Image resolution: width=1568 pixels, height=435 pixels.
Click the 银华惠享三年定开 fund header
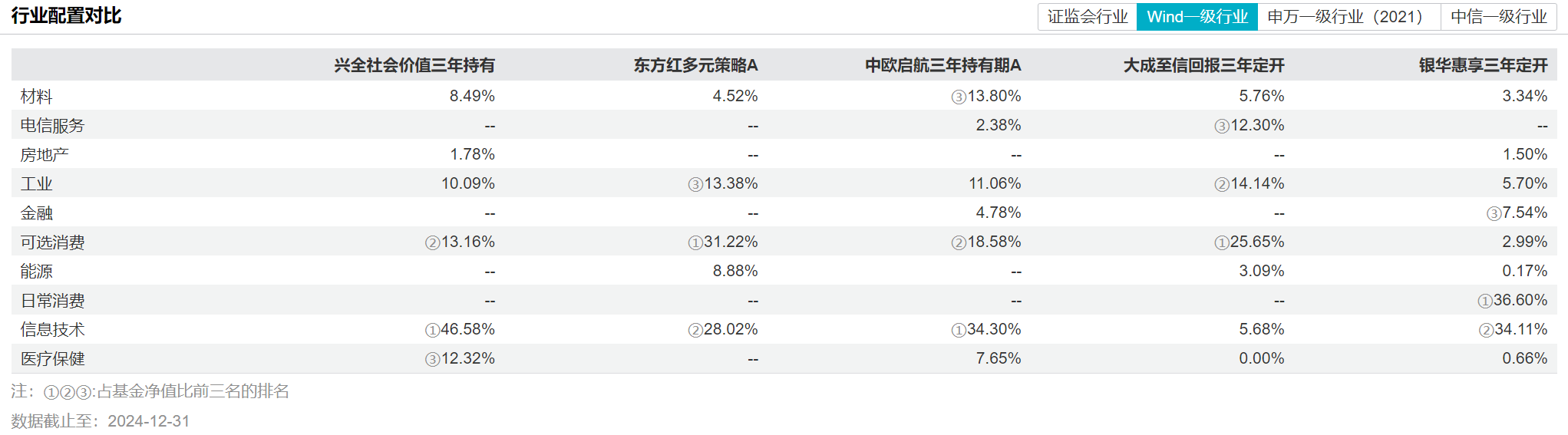point(1483,65)
